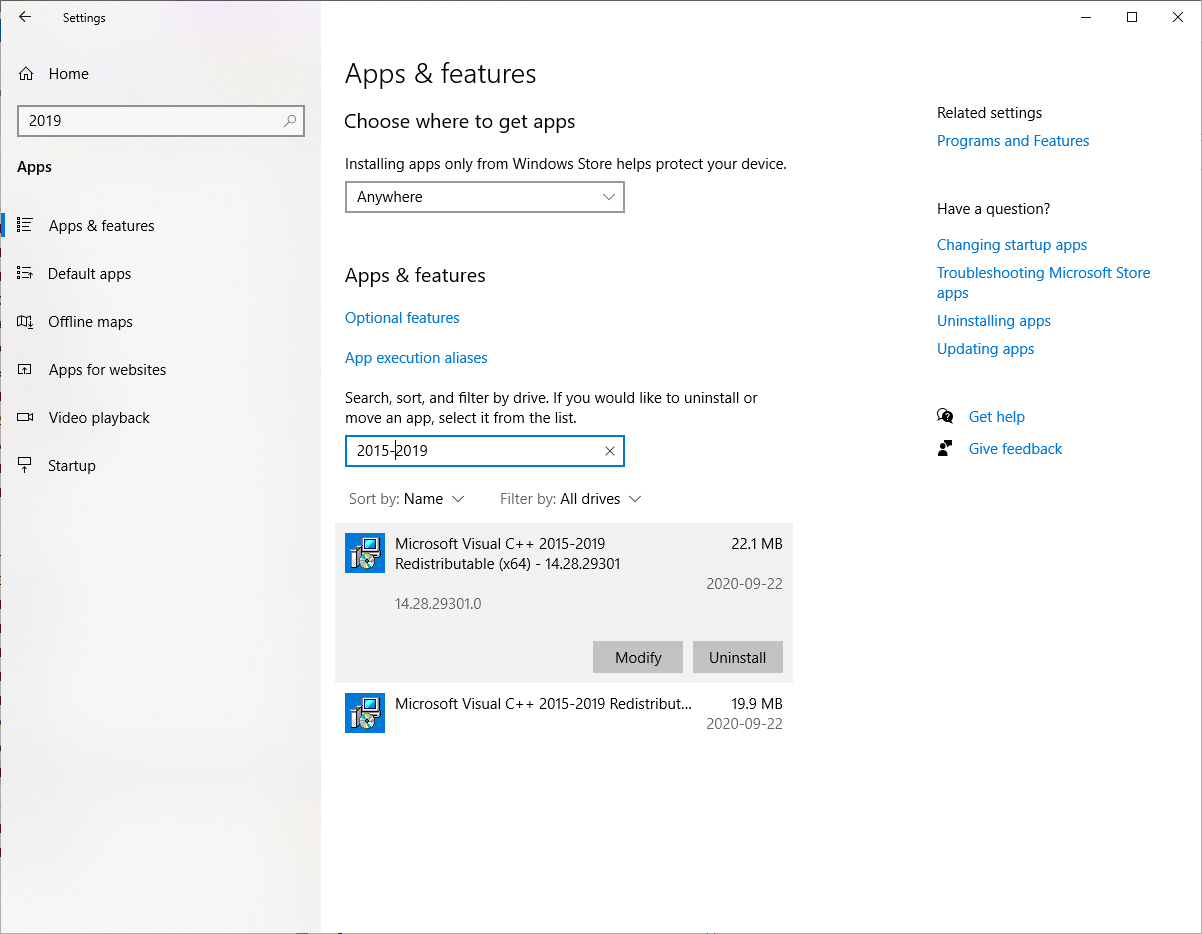Click the Get help chat icon
The height and width of the screenshot is (934, 1202).
click(x=945, y=416)
